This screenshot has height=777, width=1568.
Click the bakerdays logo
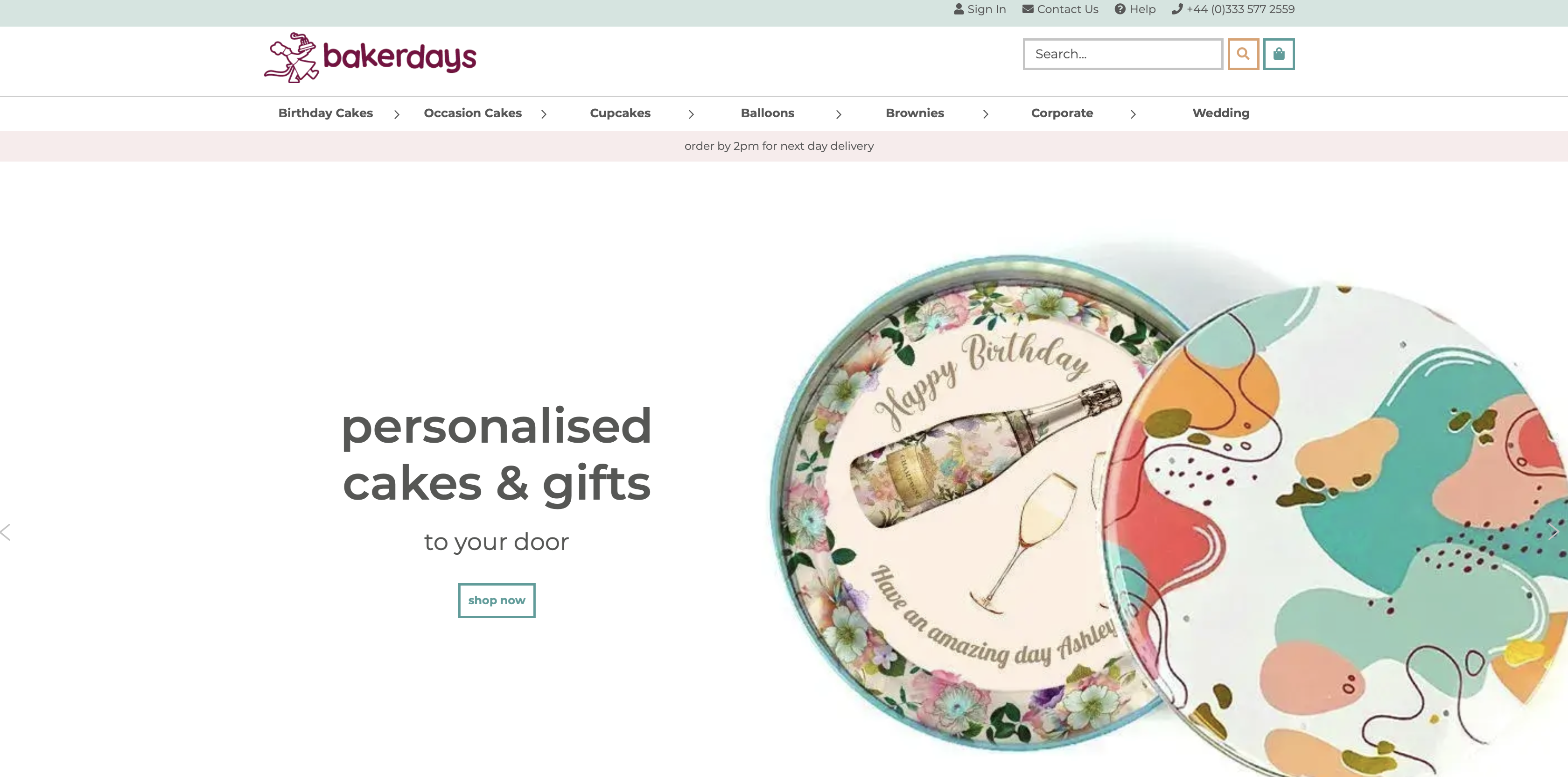pyautogui.click(x=370, y=58)
